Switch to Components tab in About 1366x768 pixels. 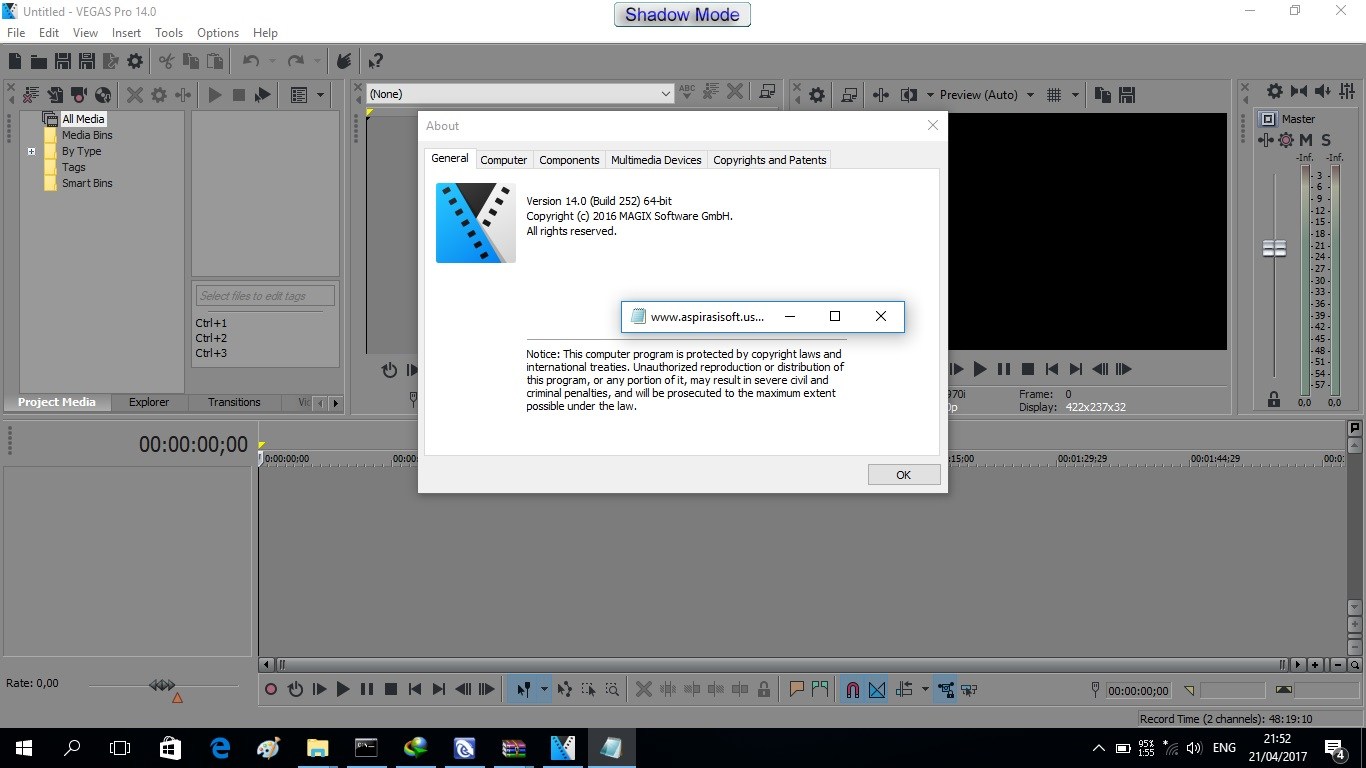569,160
